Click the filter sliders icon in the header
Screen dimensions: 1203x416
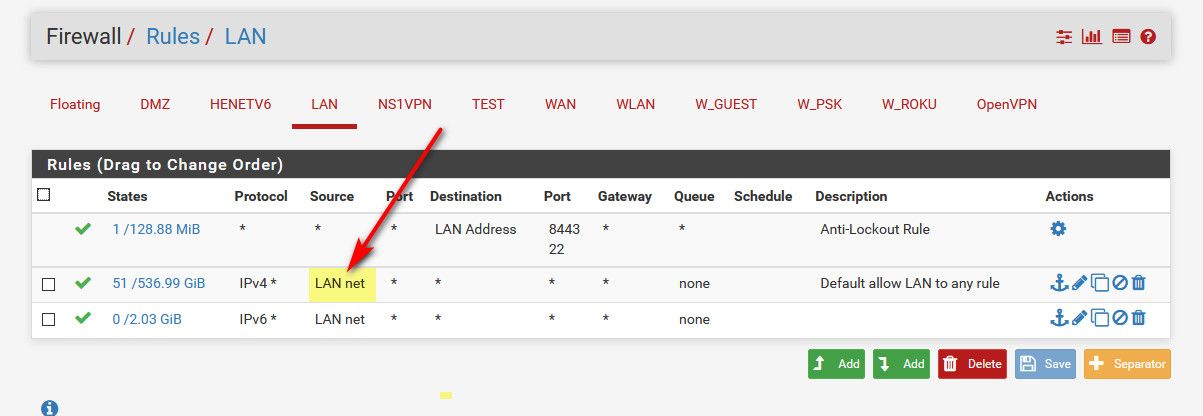point(1064,37)
